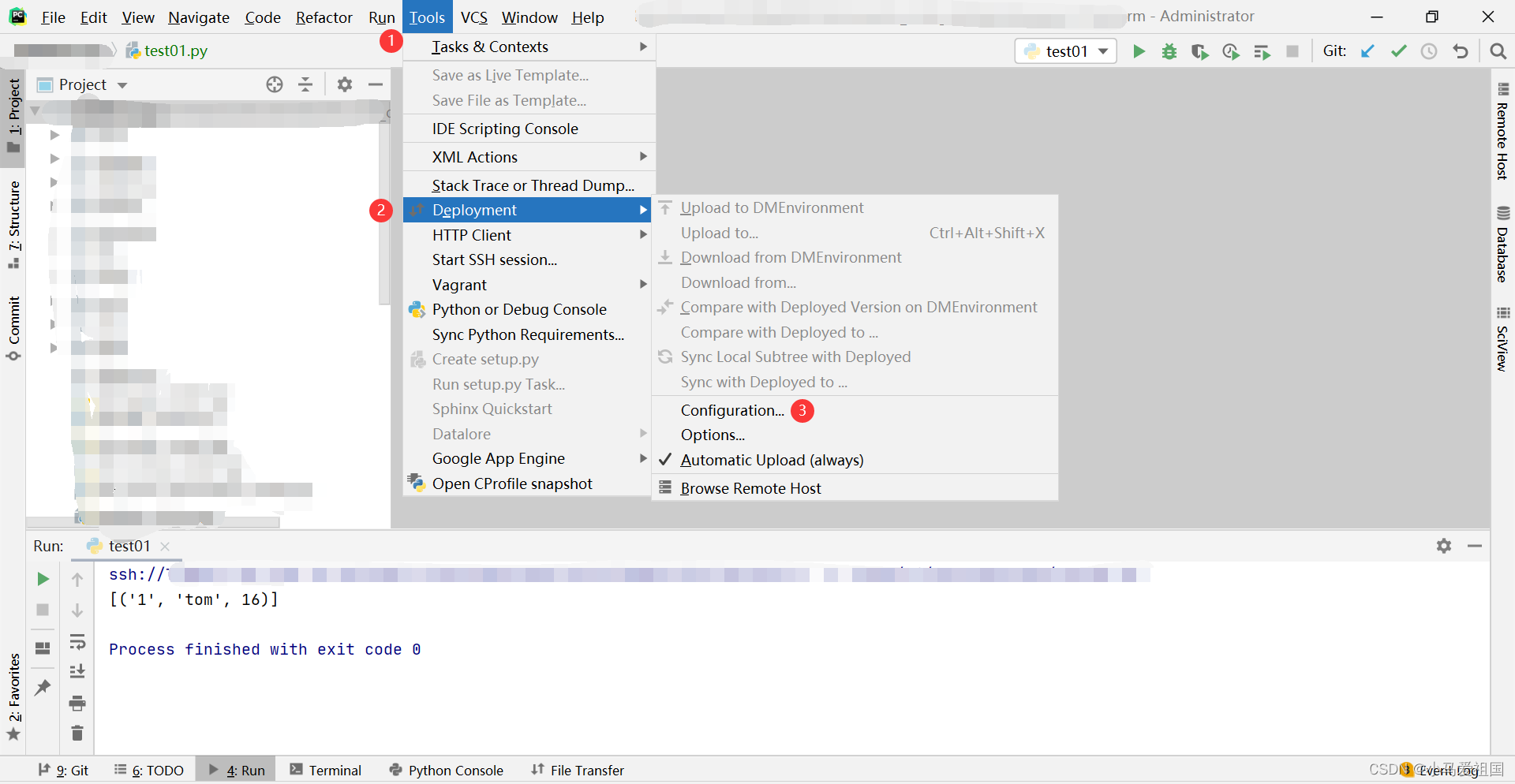Hide the Project panel with minus icon
The width and height of the screenshot is (1515, 784).
pyautogui.click(x=376, y=84)
